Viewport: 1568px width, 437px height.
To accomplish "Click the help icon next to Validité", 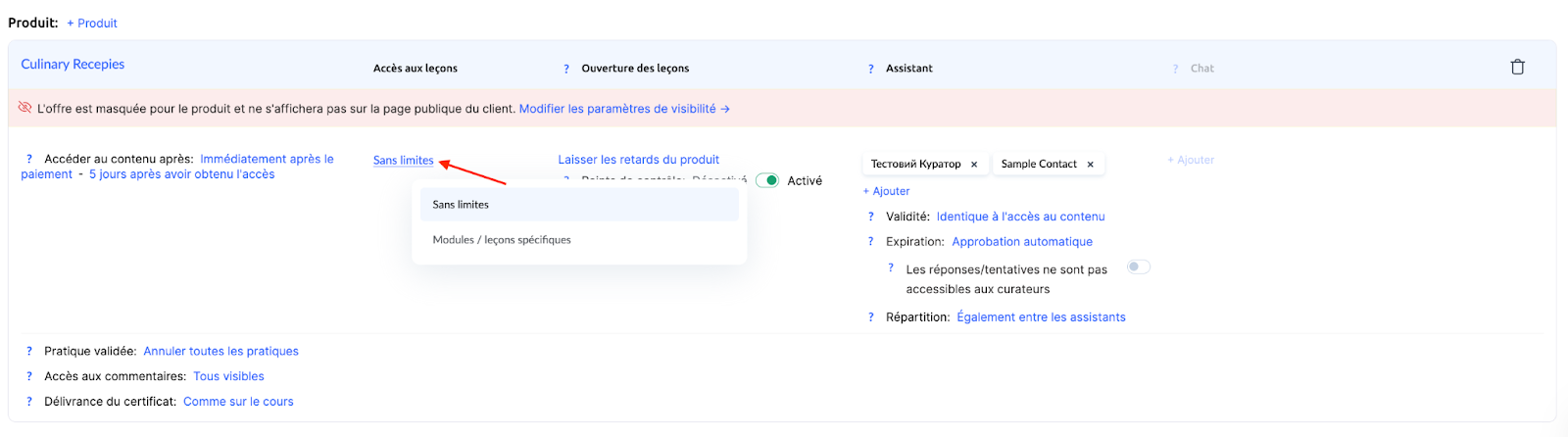I will point(870,217).
